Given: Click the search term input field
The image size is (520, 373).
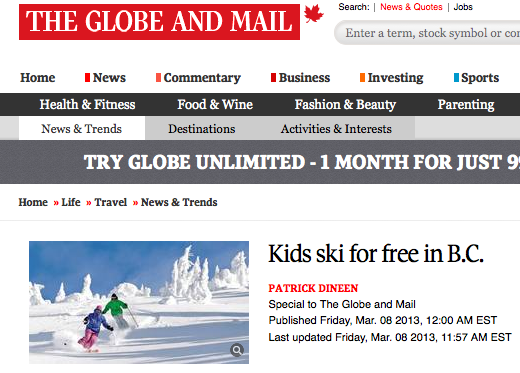Looking at the screenshot, I should click(427, 33).
